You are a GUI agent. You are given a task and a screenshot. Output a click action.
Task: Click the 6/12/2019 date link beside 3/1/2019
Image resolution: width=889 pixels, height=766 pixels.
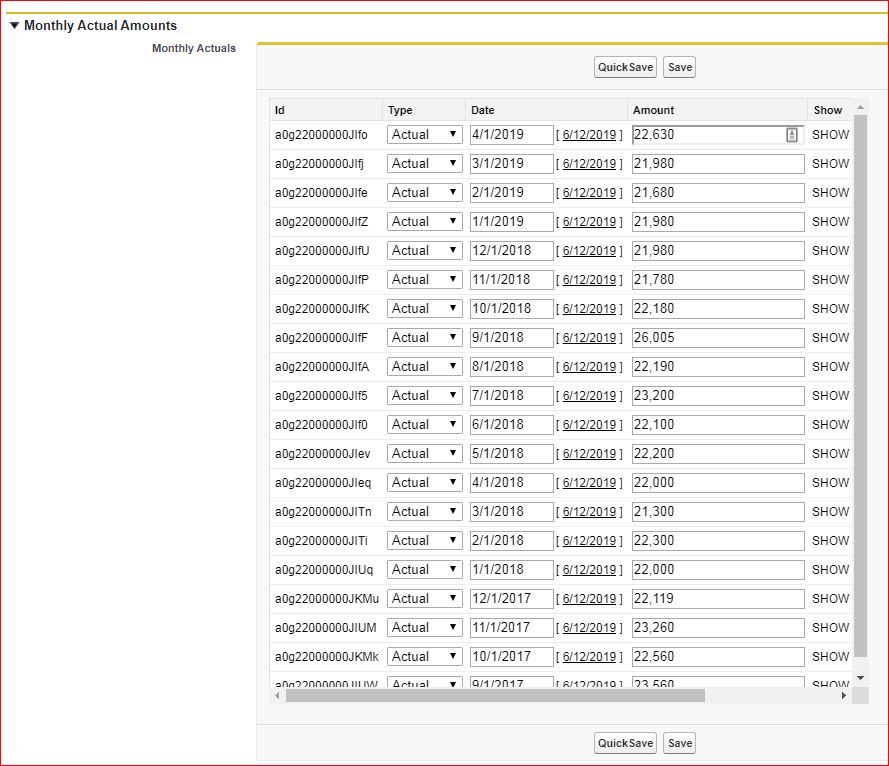click(589, 164)
